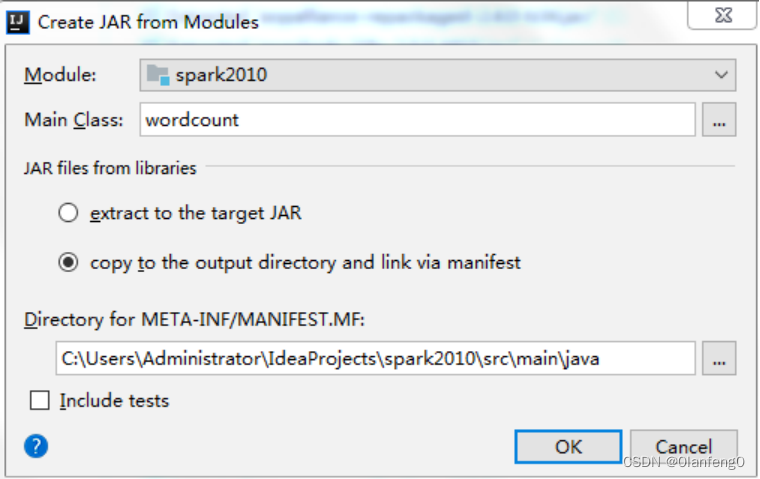Click the Main Class: label text
Screen dimensions: 760x479
coord(74,120)
